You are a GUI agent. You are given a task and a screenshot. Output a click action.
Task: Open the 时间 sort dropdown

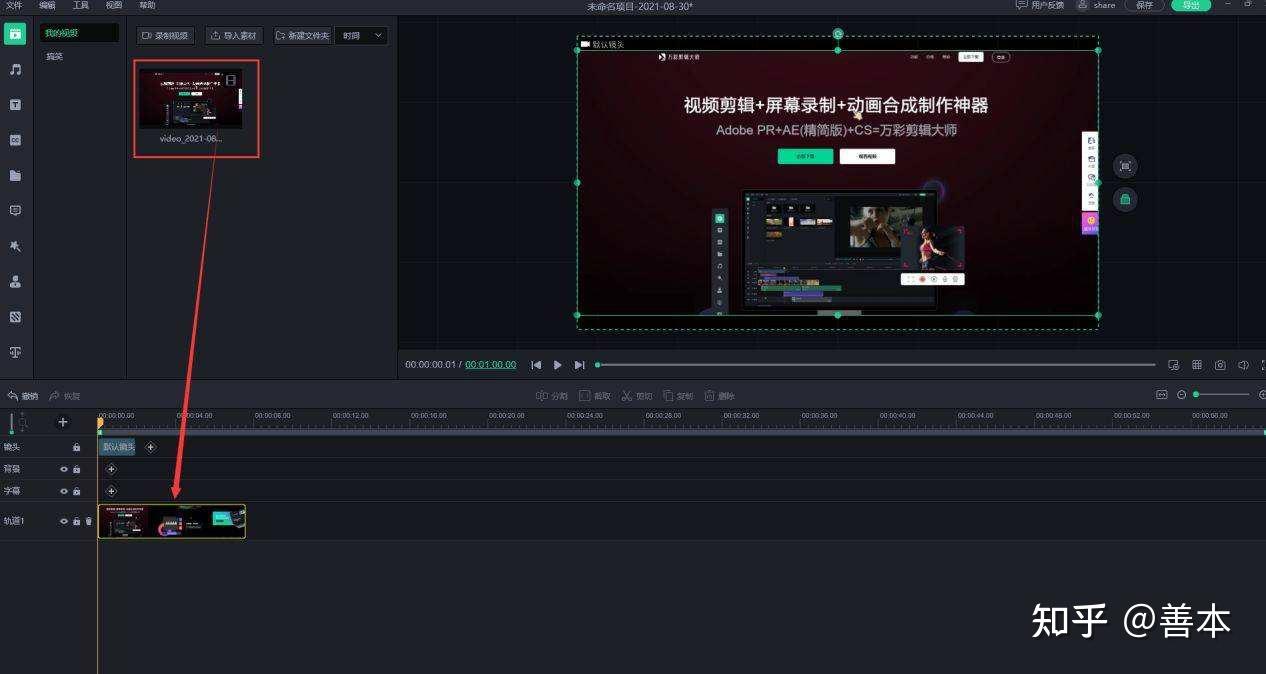[x=361, y=35]
